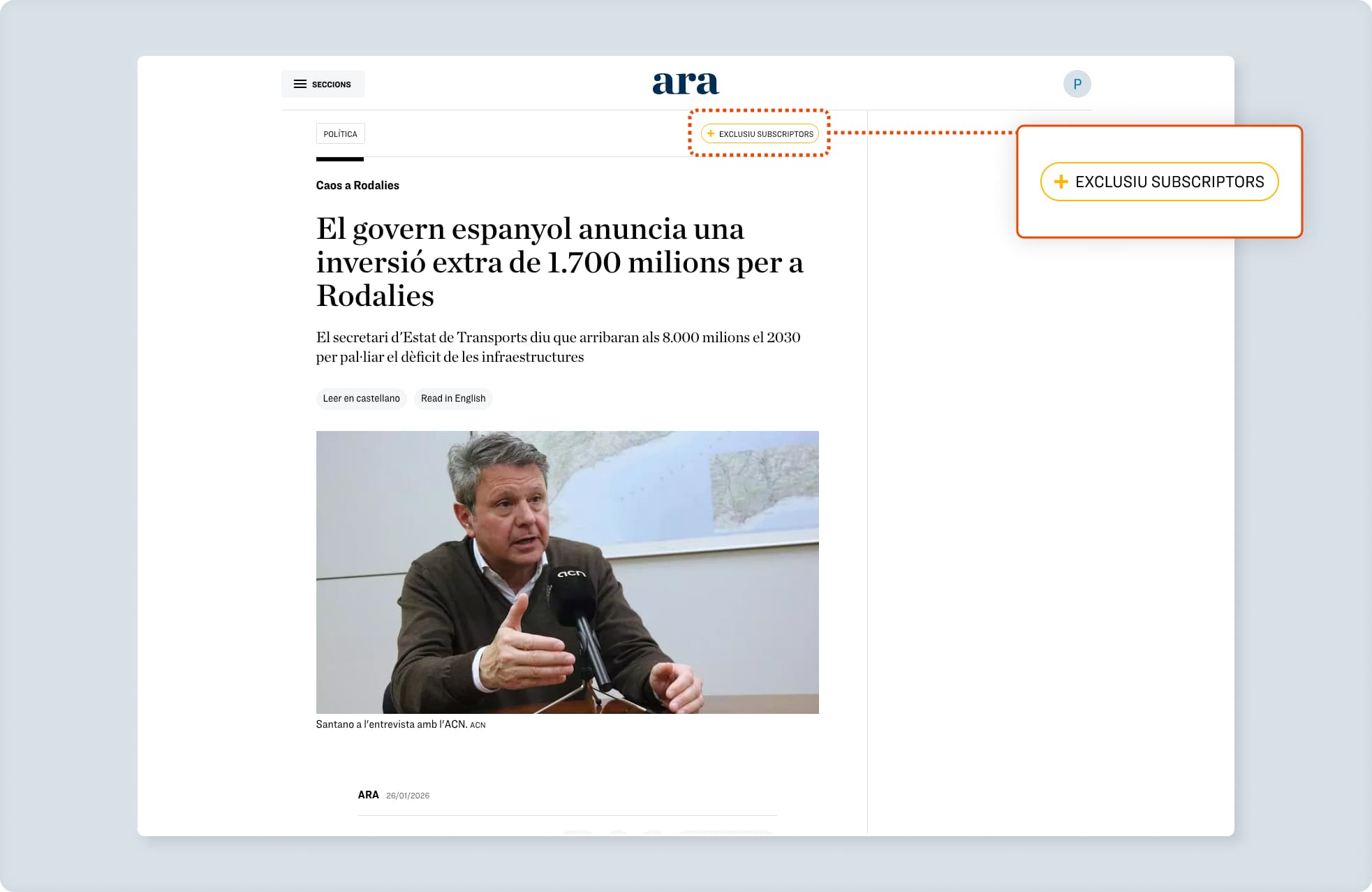
Task: Open the profile avatar marked P
Action: click(1077, 84)
